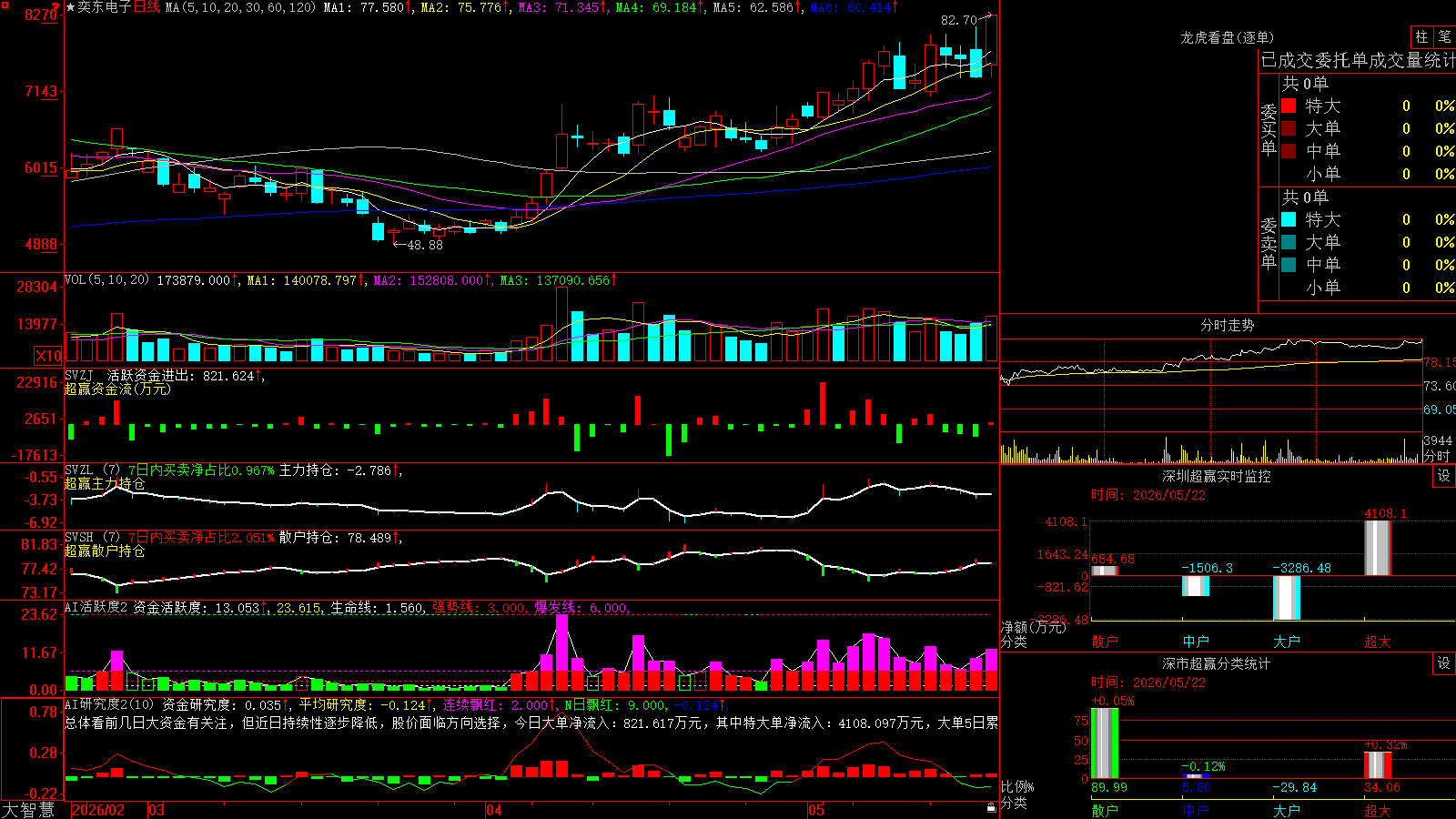Viewport: 1456px width, 819px height.
Task: Click the star icon before 奕东电子
Action: pyautogui.click(x=70, y=7)
